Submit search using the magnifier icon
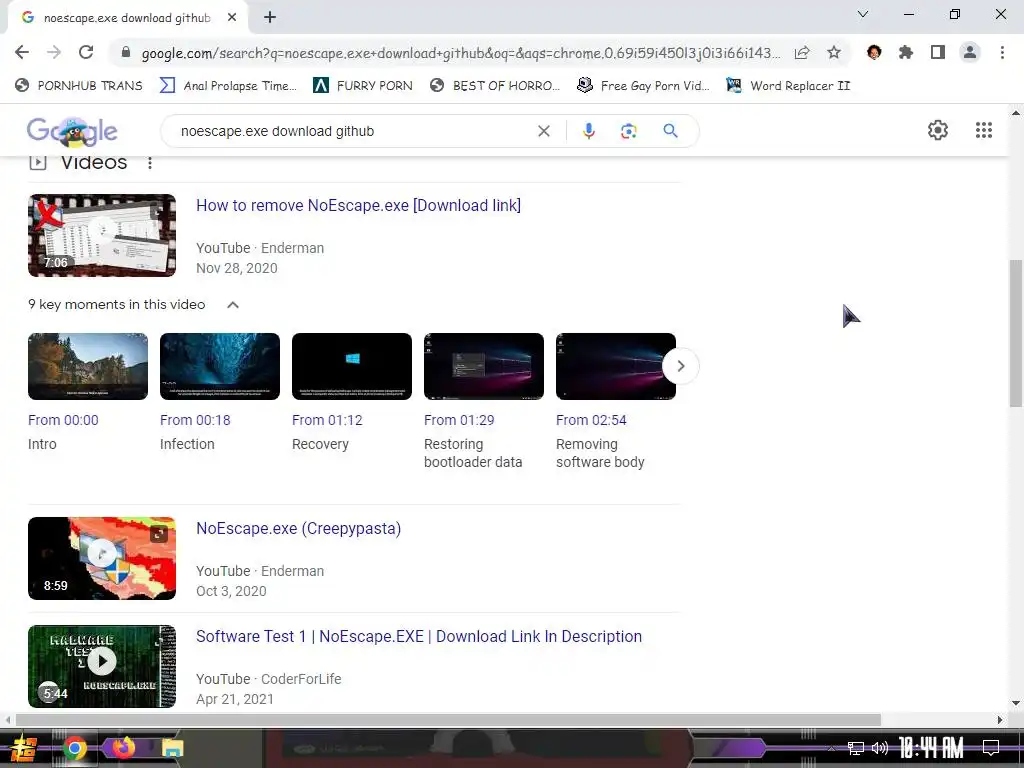Viewport: 1024px width, 768px height. click(670, 131)
